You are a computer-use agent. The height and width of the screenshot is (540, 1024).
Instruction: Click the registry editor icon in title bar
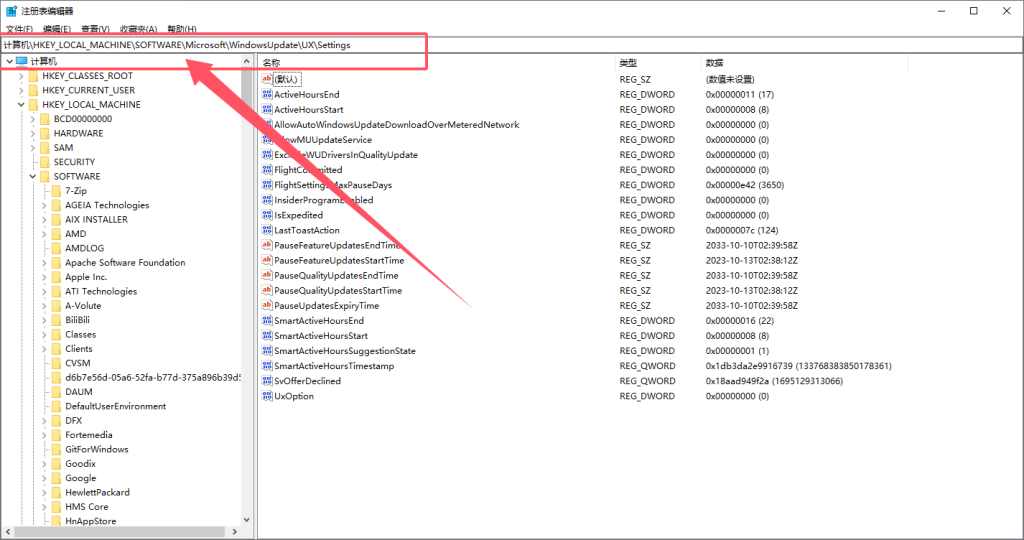(11, 10)
